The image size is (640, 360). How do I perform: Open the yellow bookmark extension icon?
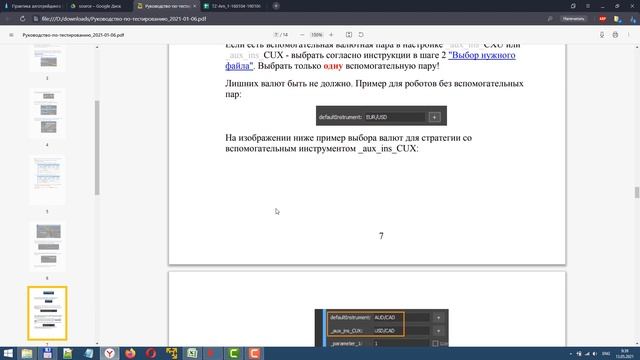point(617,19)
